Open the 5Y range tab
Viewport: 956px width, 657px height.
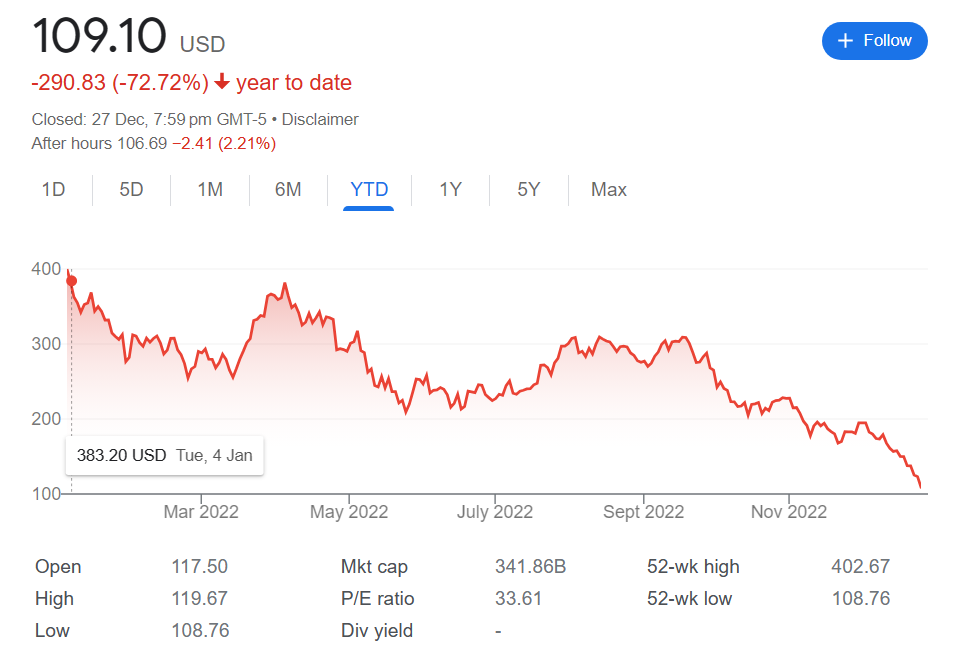coord(529,190)
